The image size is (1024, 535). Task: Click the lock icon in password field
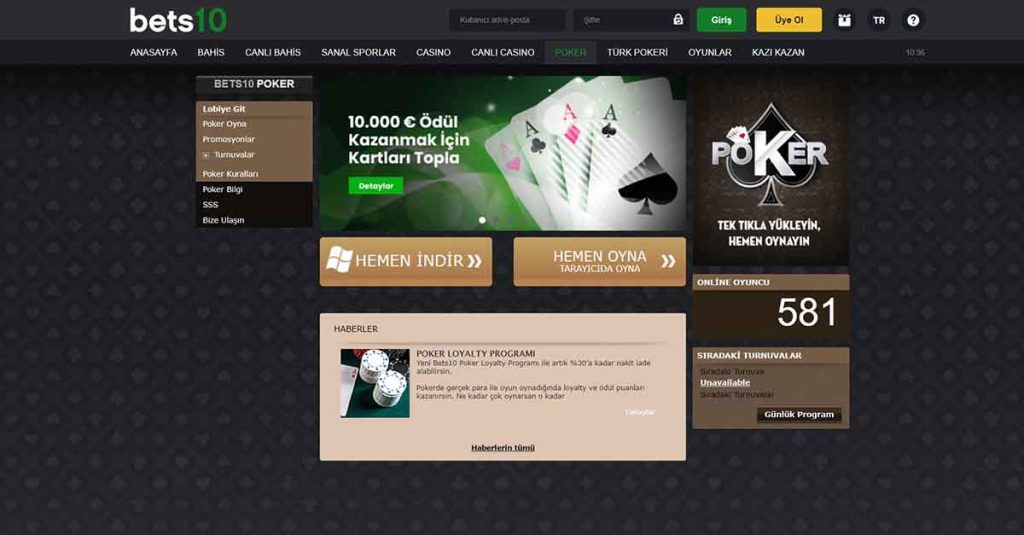(678, 20)
